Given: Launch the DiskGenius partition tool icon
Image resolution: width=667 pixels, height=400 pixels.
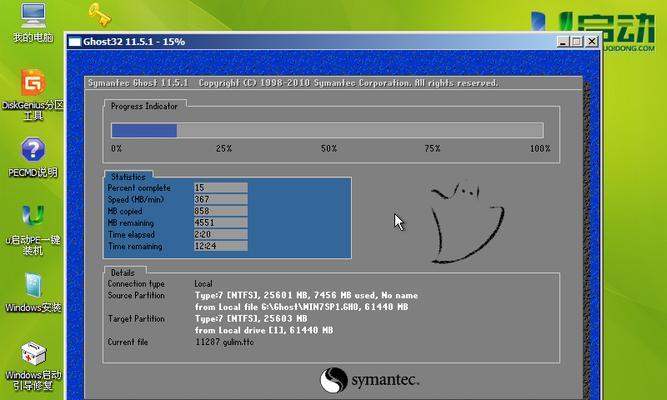Looking at the screenshot, I should (33, 94).
